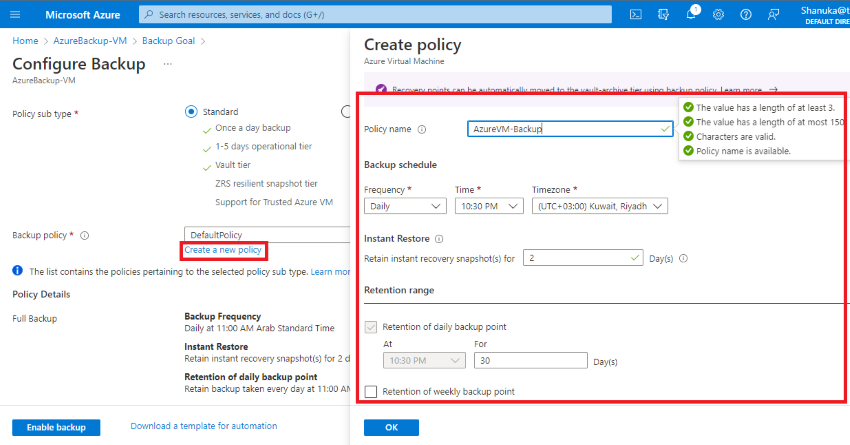Screen dimensions: 850x445
Task: Click the Enable backup button
Action: coord(56,427)
